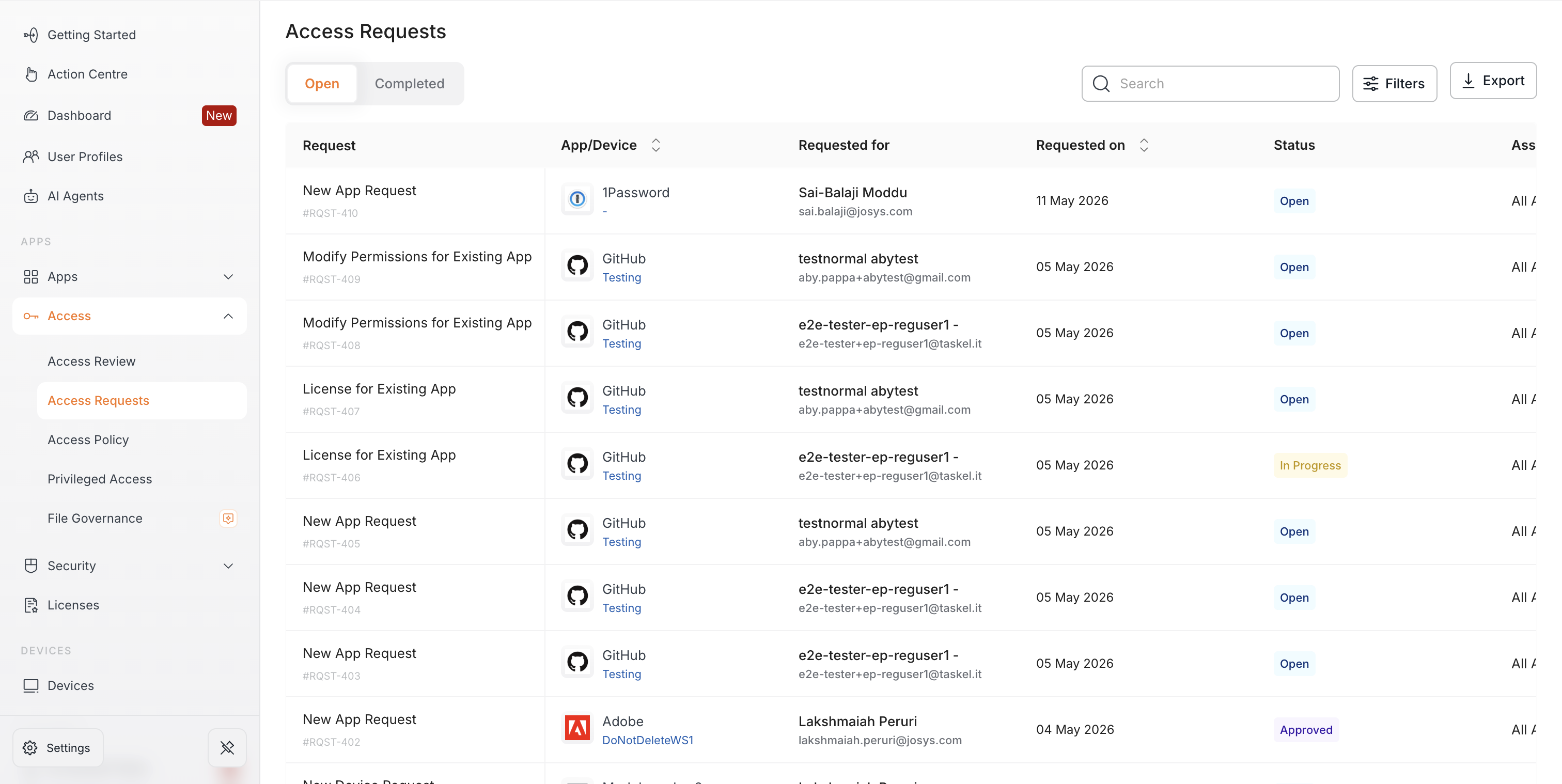Click the date 11 May 2026
Image resolution: width=1562 pixels, height=784 pixels.
[x=1071, y=201]
